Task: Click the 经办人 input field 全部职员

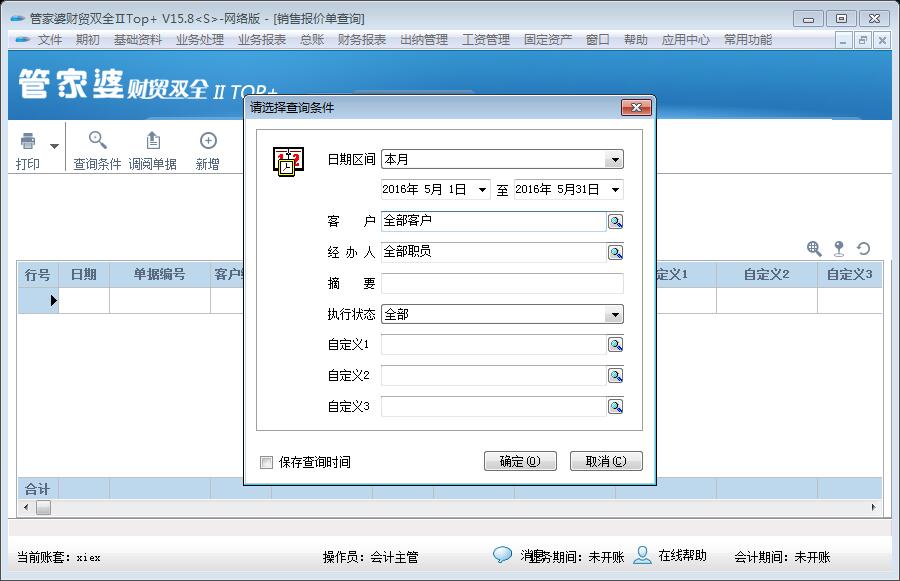Action: click(494, 253)
